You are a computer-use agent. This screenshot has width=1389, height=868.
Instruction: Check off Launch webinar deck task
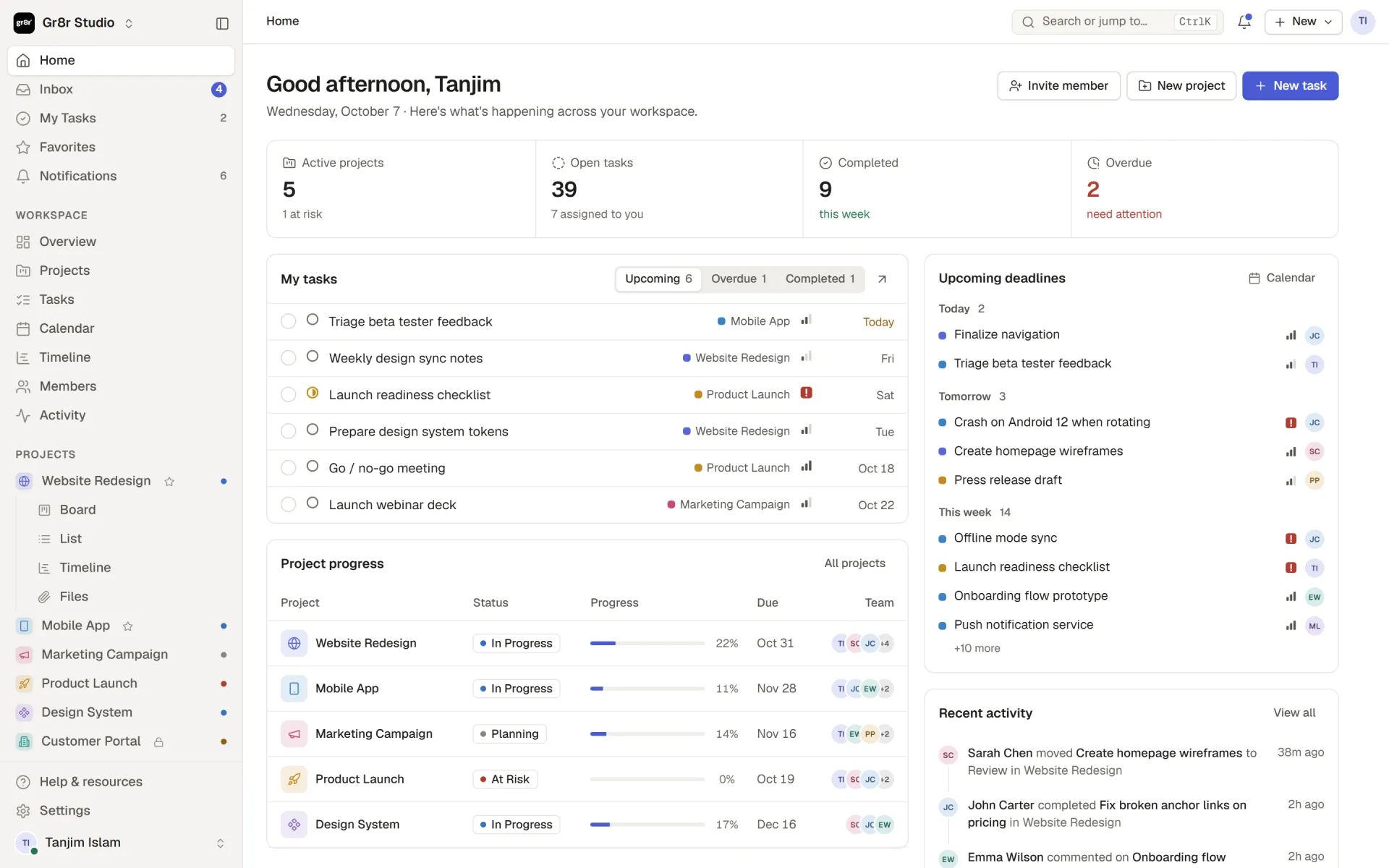pos(288,504)
